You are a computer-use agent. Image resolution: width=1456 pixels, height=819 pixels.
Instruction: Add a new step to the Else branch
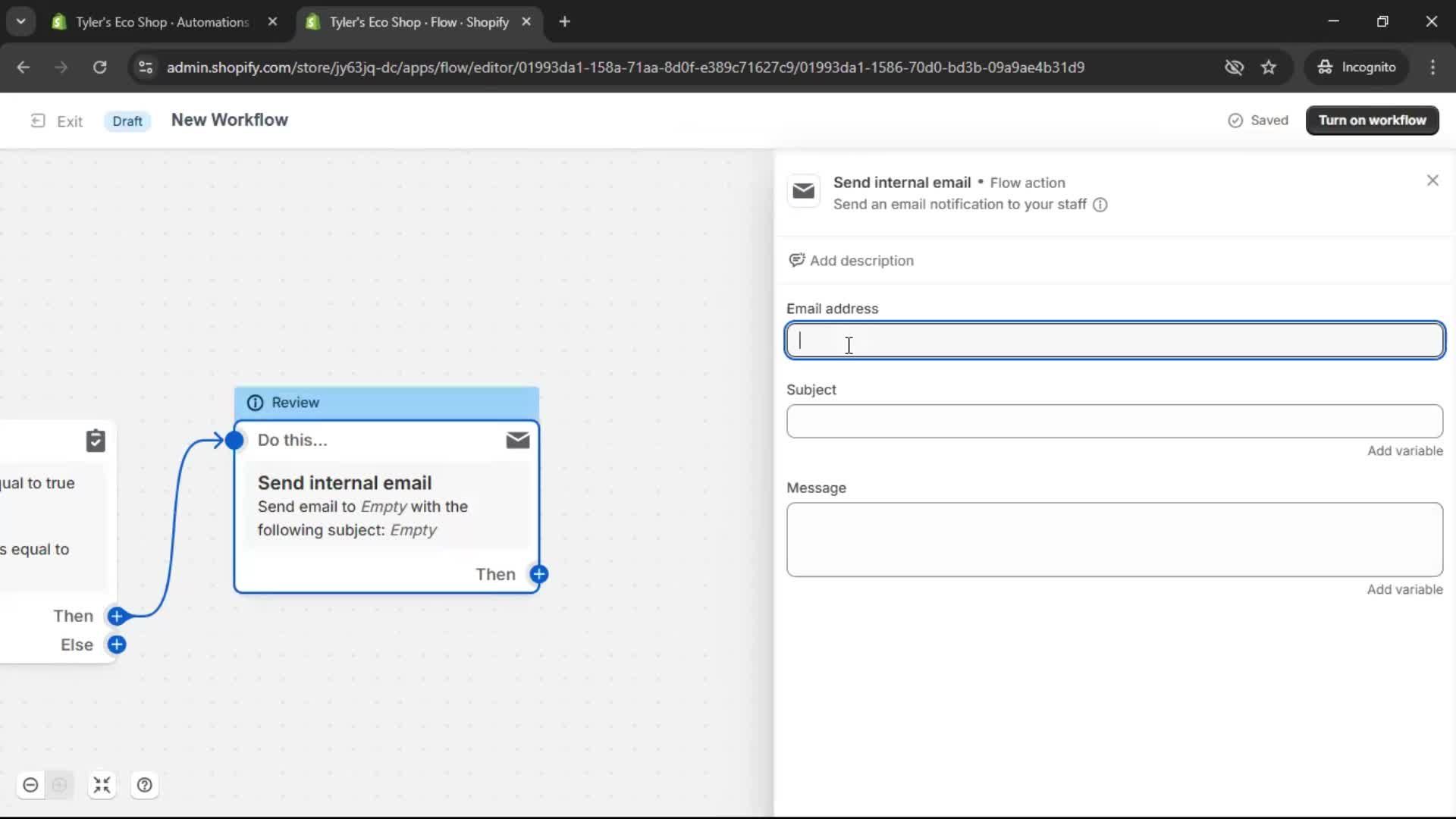click(117, 645)
